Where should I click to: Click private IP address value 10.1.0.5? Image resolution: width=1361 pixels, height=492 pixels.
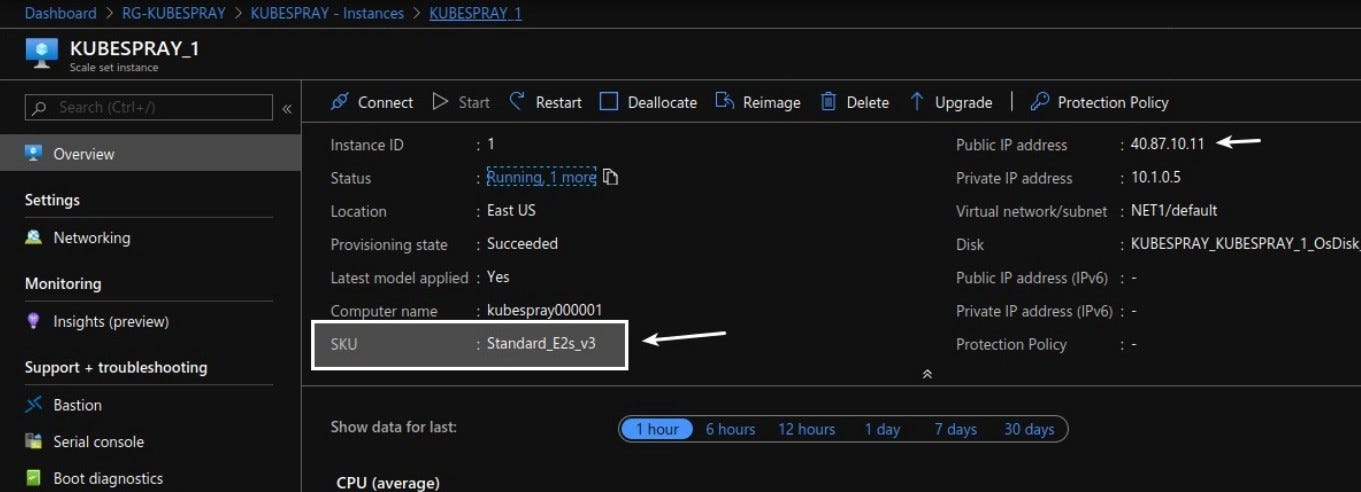pos(1155,177)
